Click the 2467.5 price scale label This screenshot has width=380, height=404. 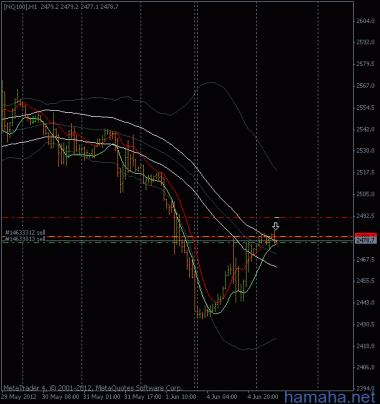pos(365,259)
